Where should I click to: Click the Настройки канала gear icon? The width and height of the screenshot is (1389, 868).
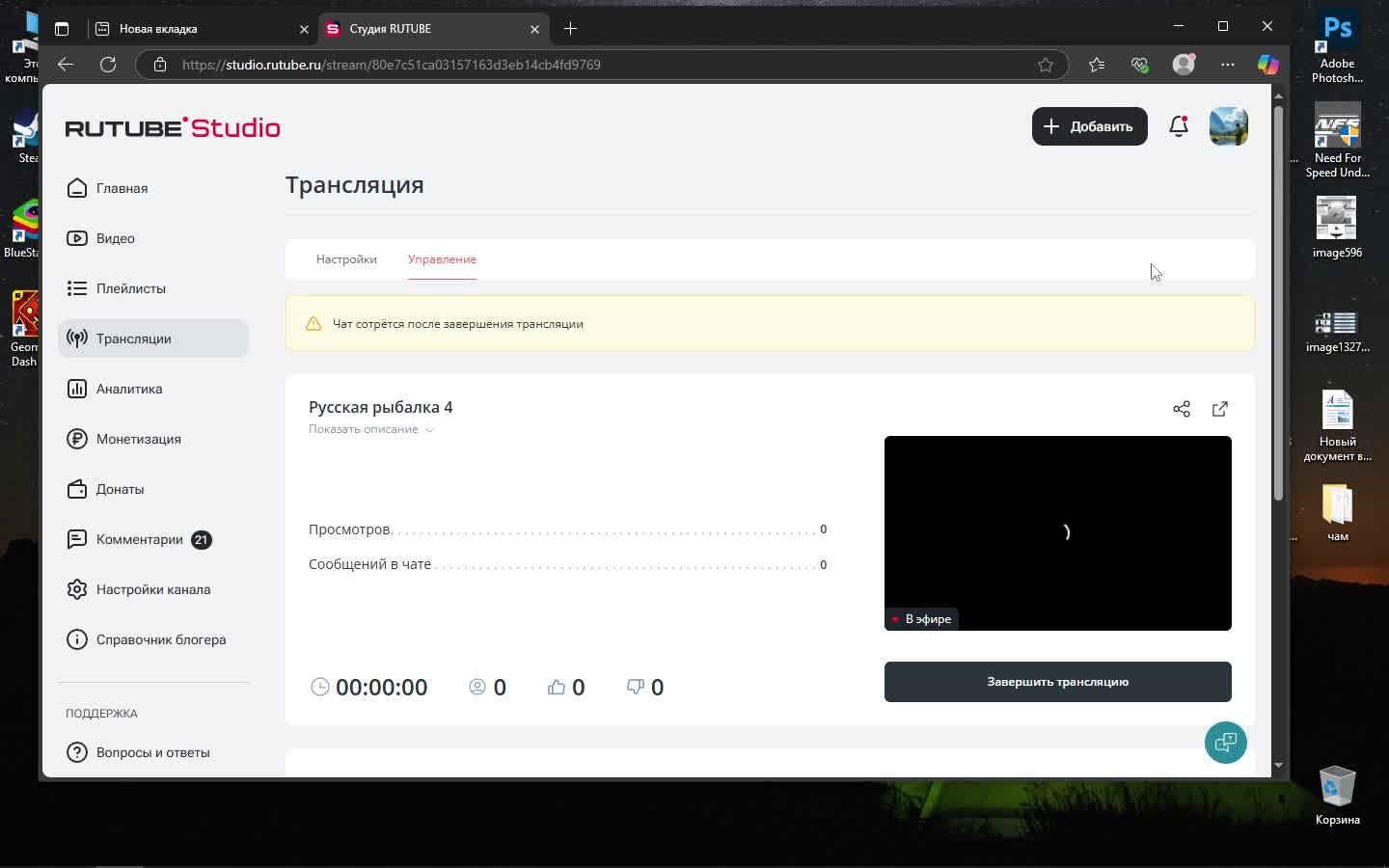pos(77,589)
